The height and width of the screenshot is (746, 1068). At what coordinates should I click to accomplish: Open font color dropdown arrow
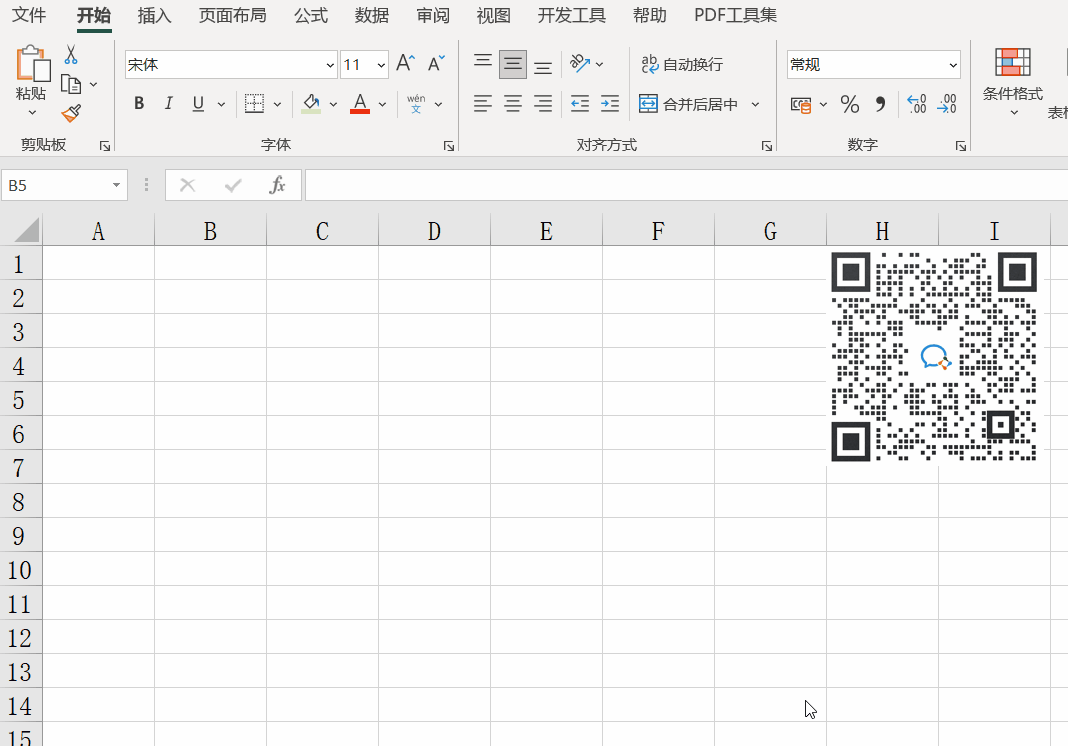coord(382,104)
